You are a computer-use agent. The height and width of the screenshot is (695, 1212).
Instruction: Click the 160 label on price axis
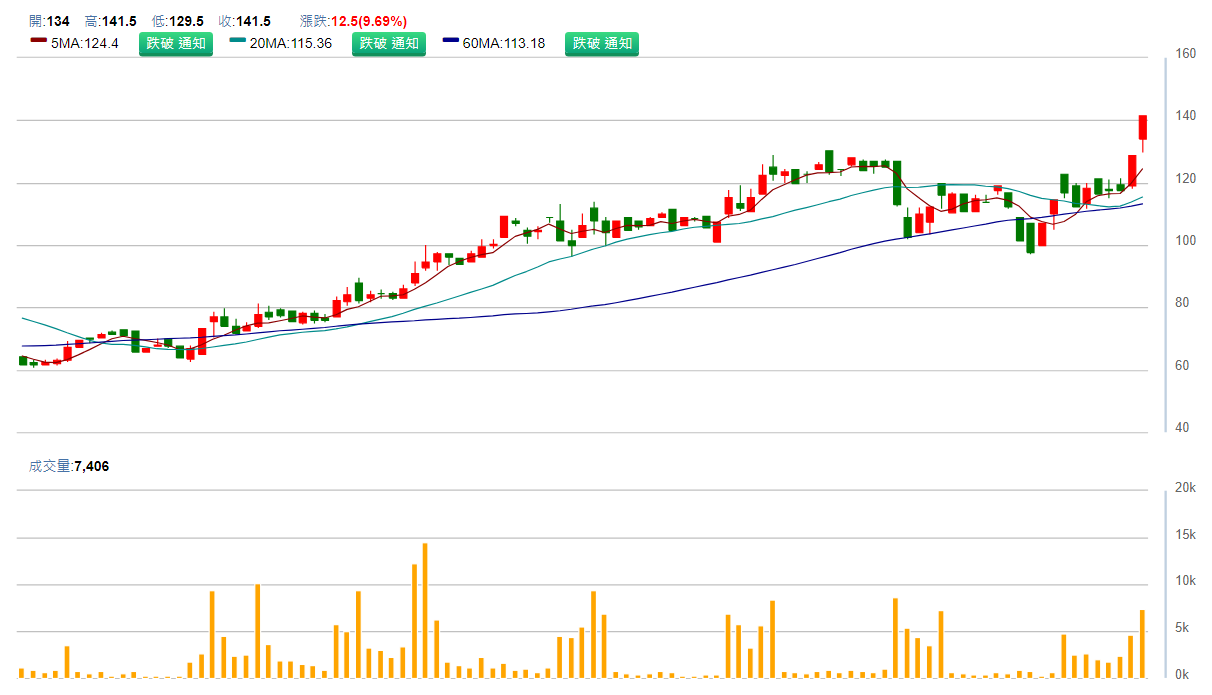pos(1186,54)
